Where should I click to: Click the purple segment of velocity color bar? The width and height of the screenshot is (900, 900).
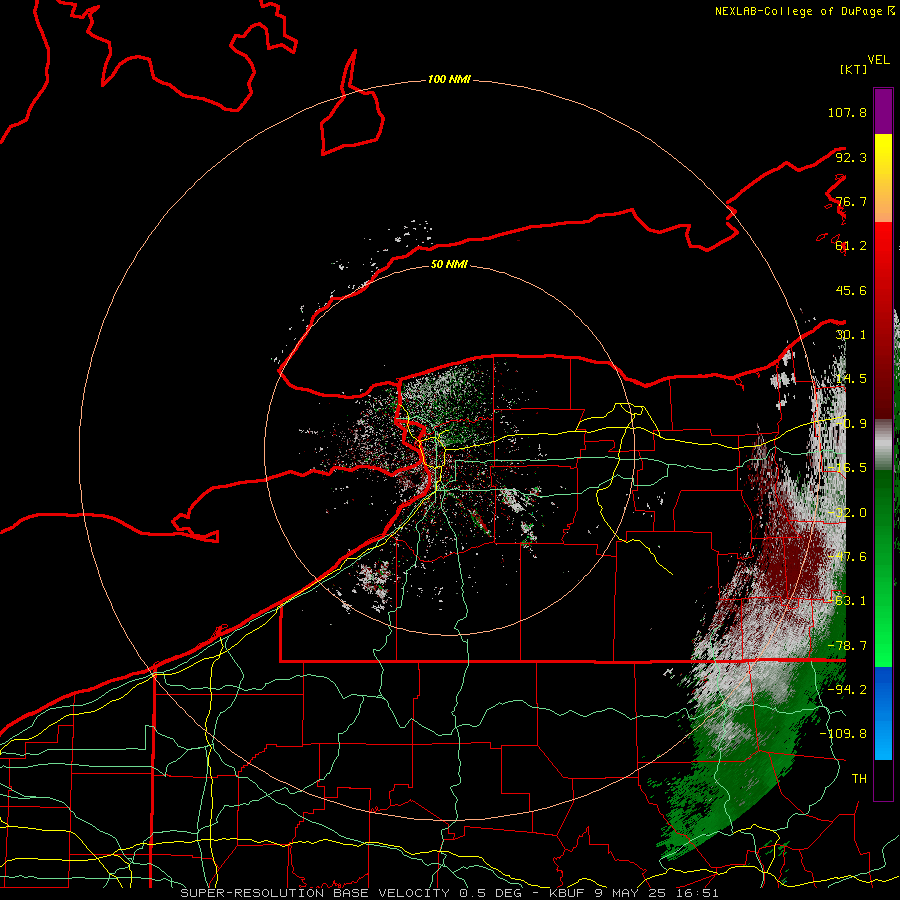(883, 111)
